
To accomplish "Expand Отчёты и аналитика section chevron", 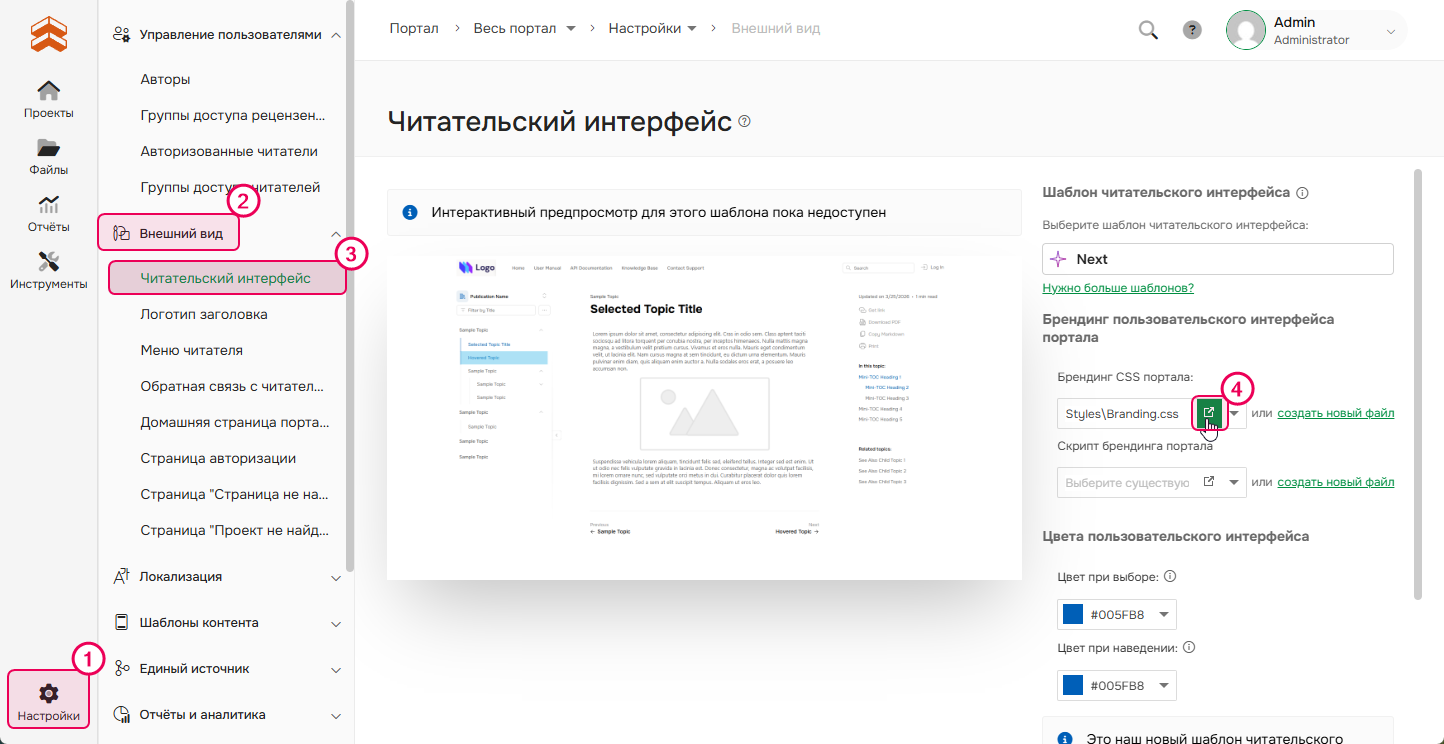I will (336, 715).
